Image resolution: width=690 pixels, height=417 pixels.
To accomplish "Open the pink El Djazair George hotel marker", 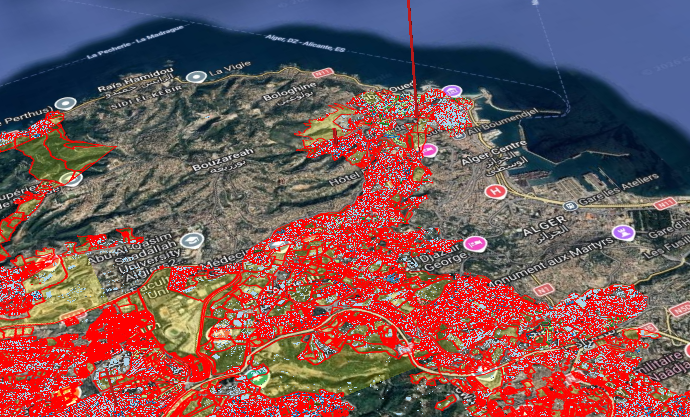I will (x=476, y=243).
